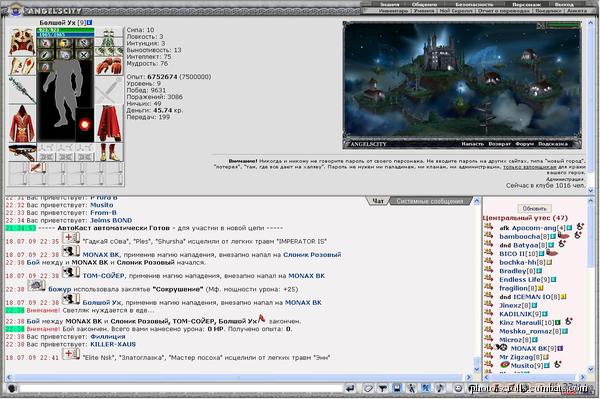600x399 pixels.
Task: Open the smiley emoticon picker
Action: click(458, 389)
